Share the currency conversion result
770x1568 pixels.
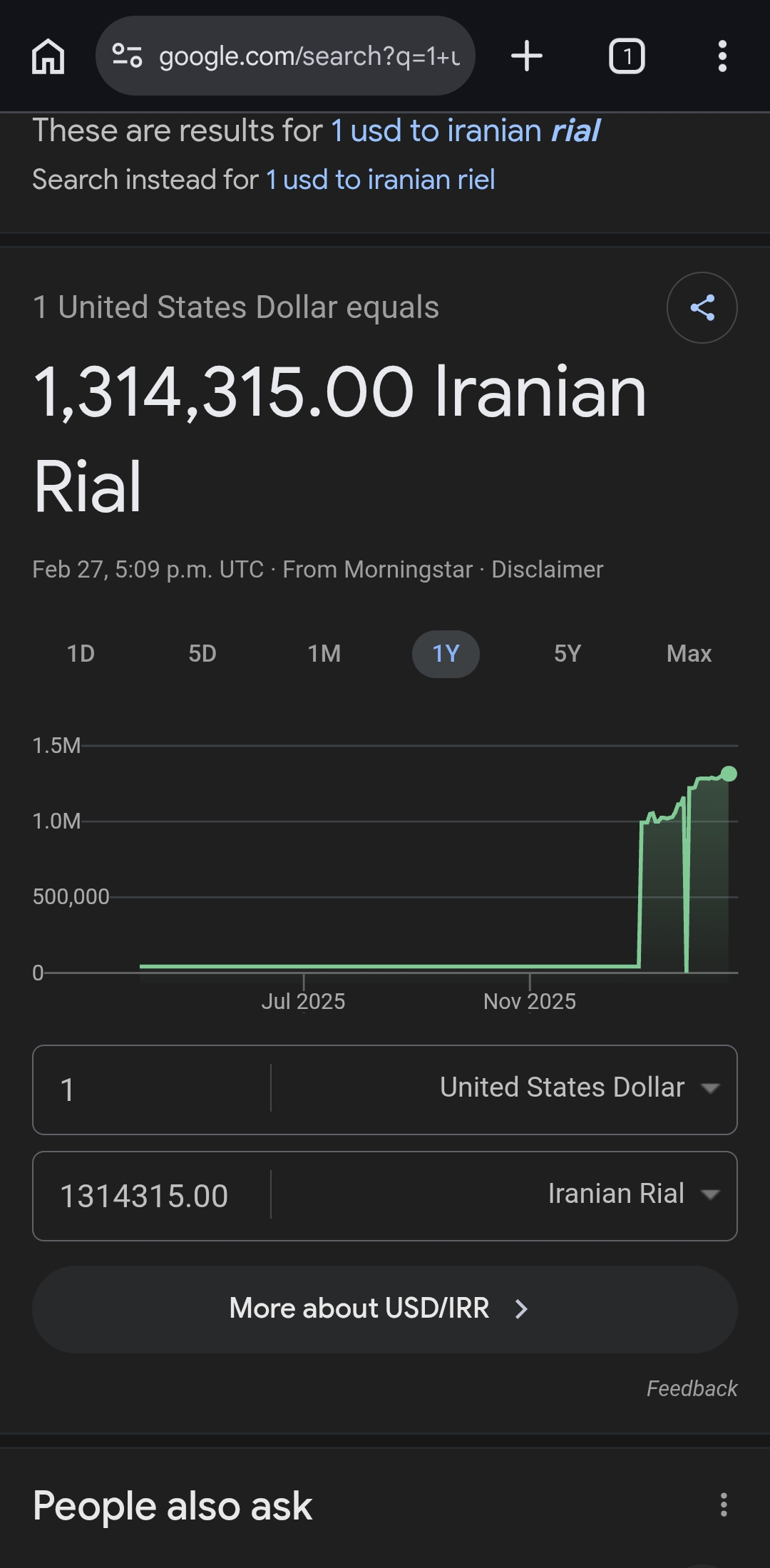(702, 308)
